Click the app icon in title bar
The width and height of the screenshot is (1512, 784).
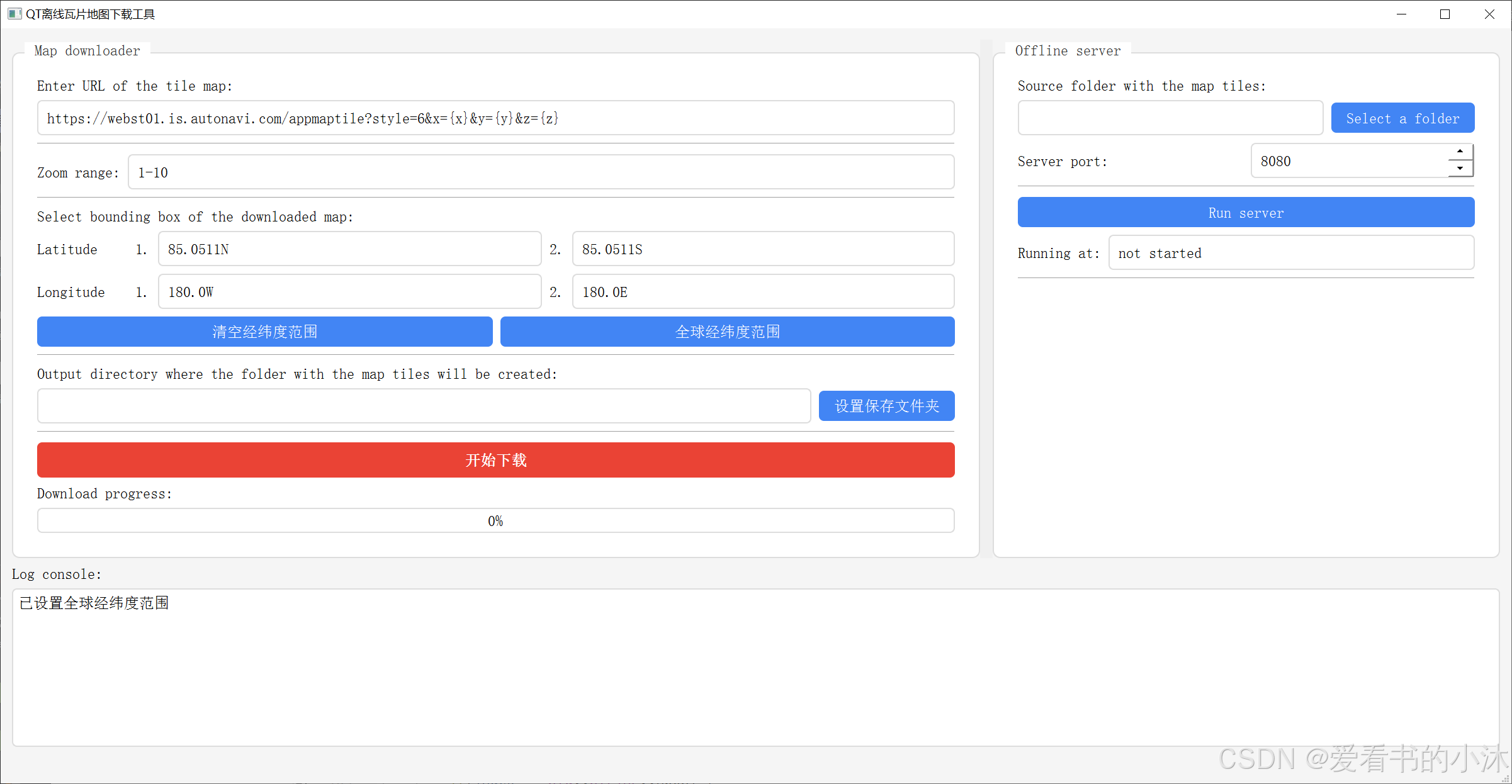pyautogui.click(x=14, y=14)
